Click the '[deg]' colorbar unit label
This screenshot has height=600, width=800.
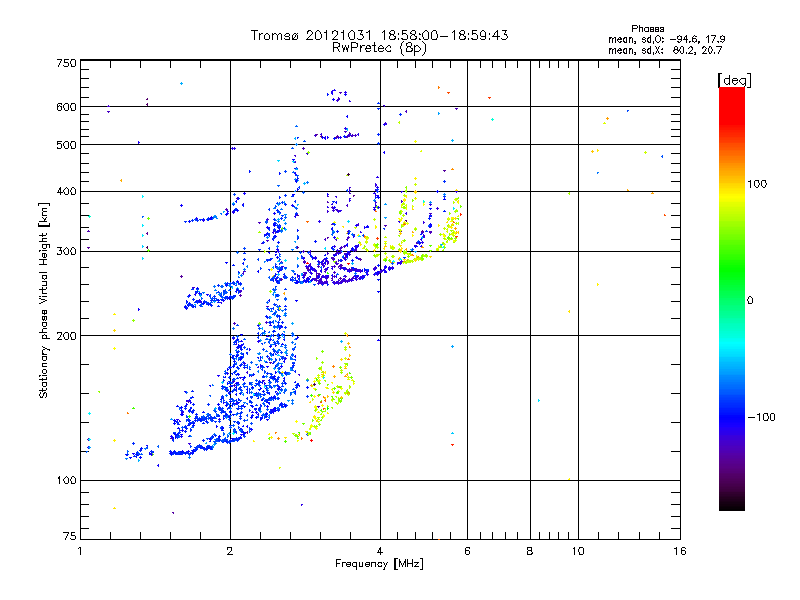pyautogui.click(x=734, y=80)
